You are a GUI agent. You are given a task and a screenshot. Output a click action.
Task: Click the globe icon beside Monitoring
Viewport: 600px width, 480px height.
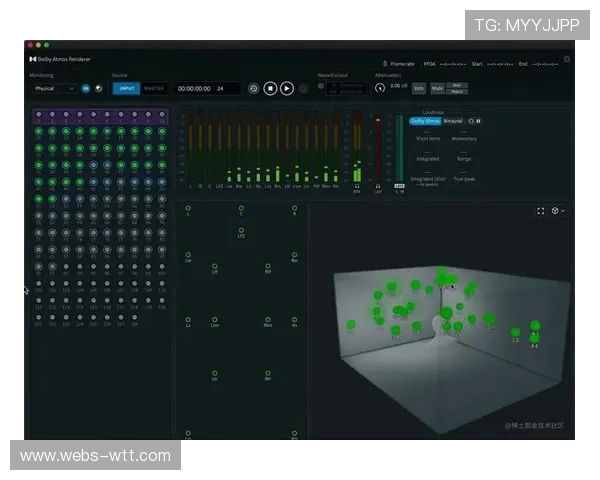[98, 88]
